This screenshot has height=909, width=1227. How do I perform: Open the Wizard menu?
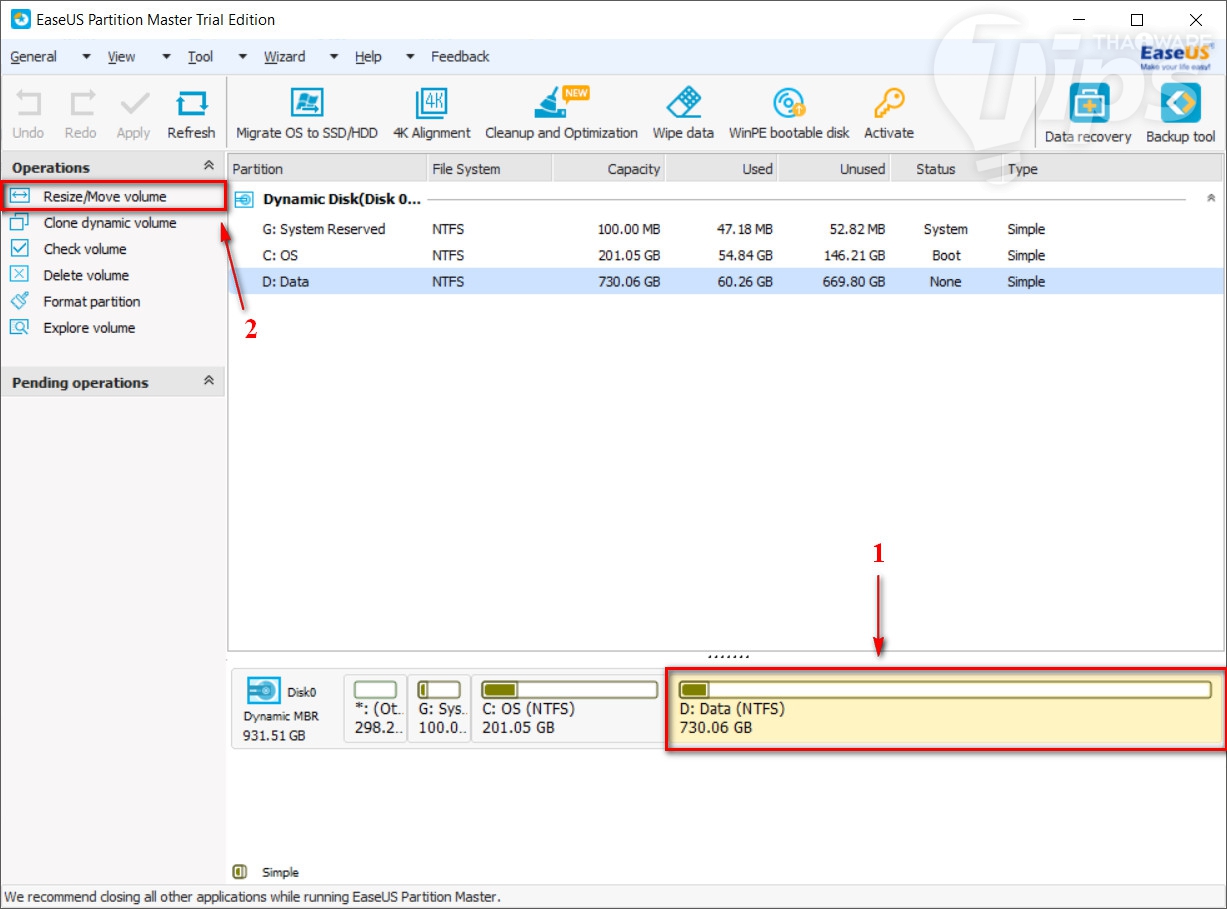(x=285, y=57)
